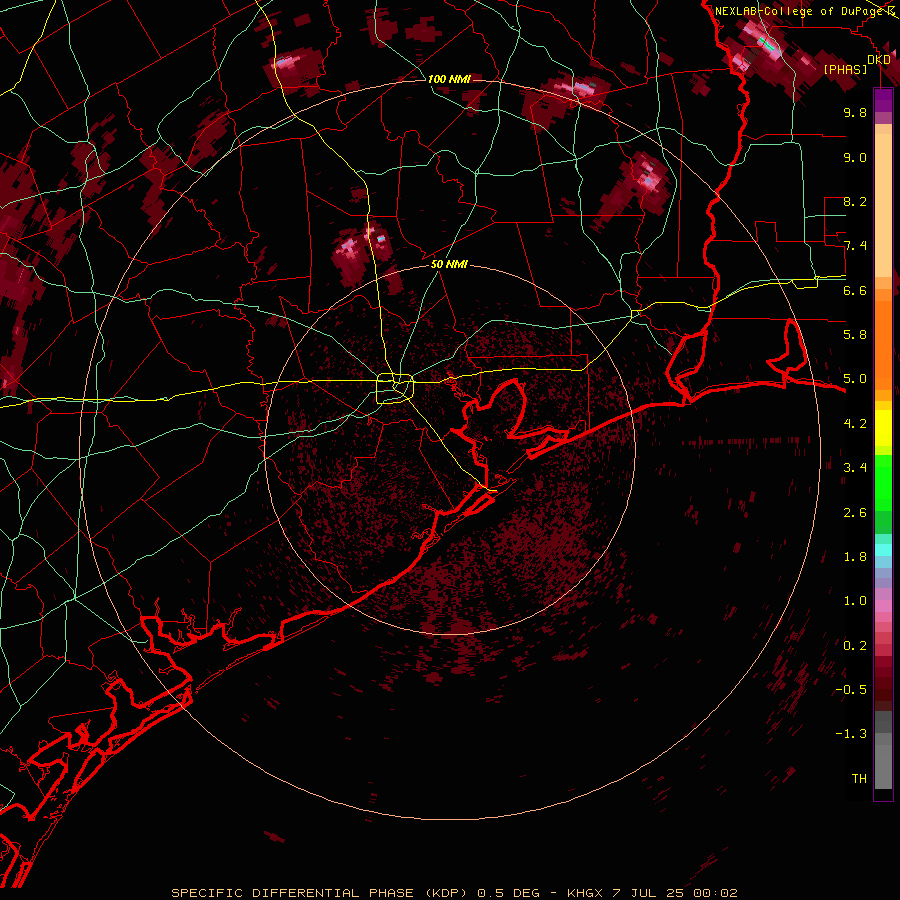900x900 pixels.
Task: Click the 6.6 scale value
Action: (855, 291)
